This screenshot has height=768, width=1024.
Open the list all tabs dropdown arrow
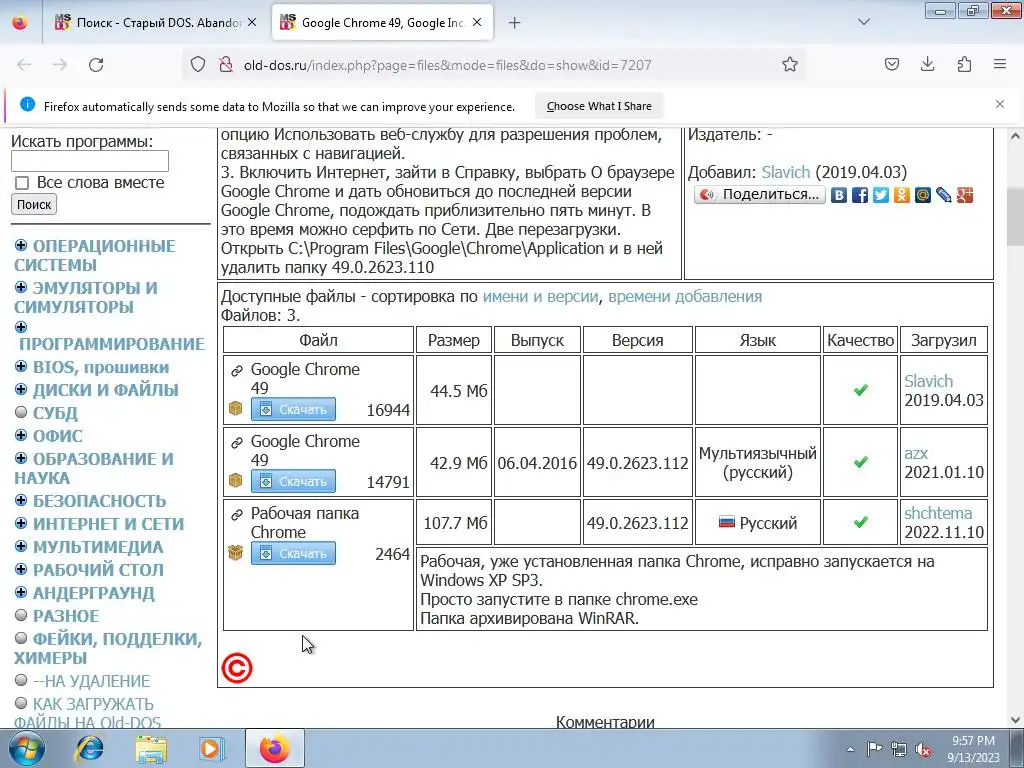tap(863, 22)
